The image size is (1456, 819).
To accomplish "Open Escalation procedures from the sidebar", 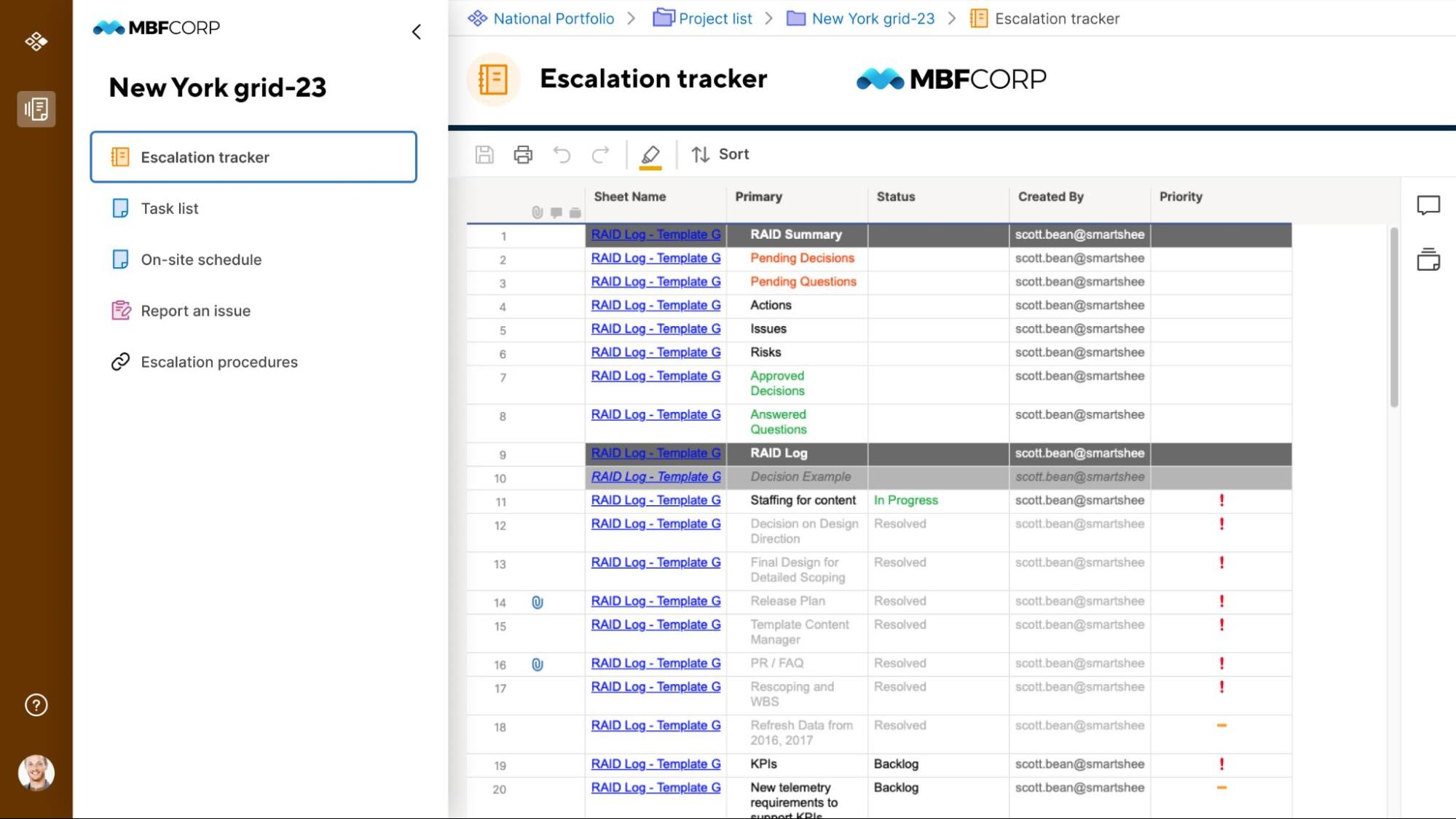I will (218, 362).
